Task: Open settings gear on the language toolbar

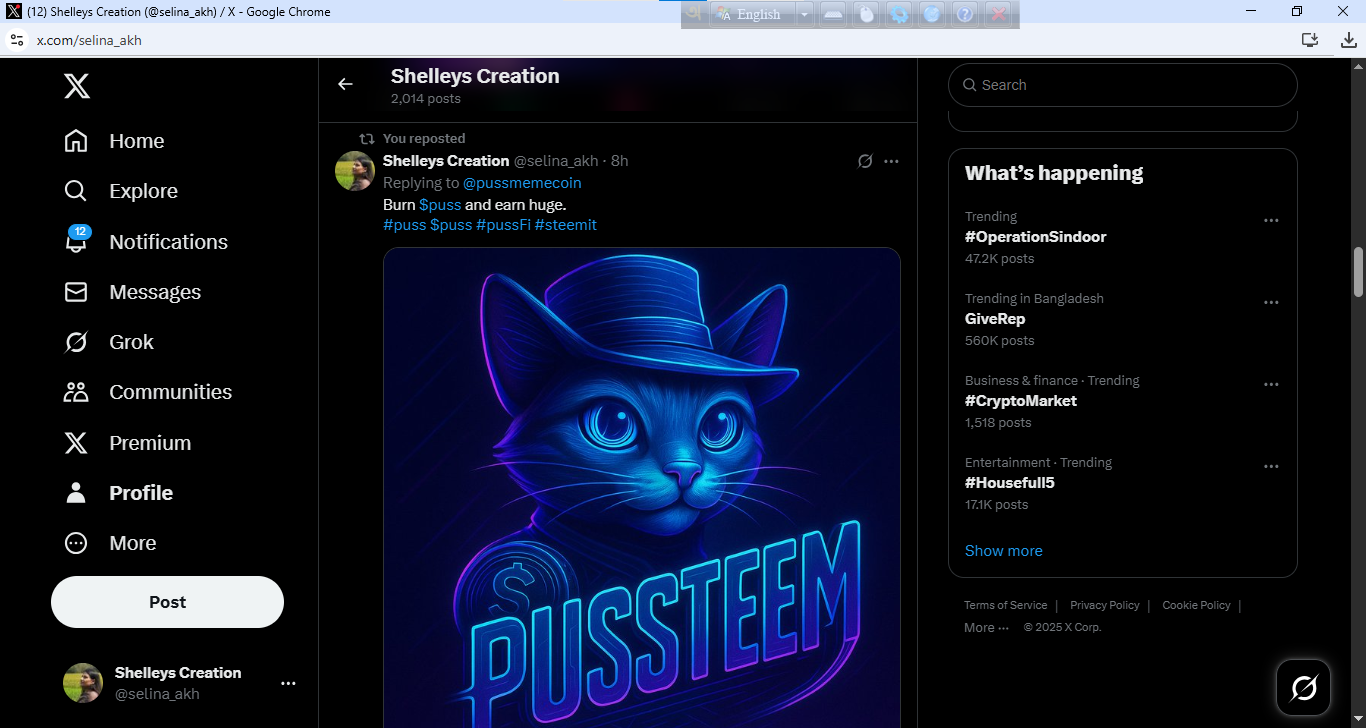Action: pos(899,14)
